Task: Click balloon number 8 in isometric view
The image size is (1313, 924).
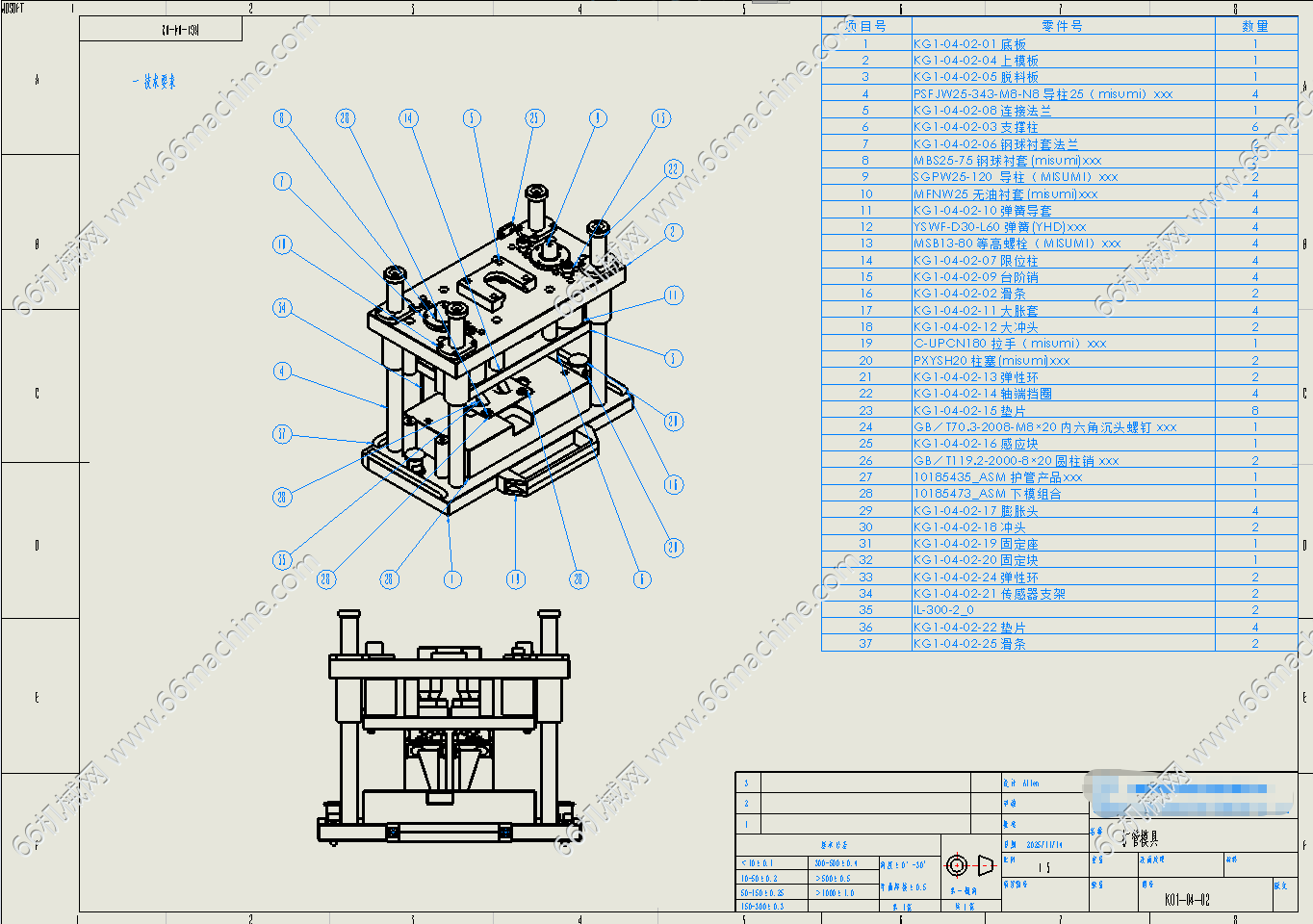Action: [282, 118]
